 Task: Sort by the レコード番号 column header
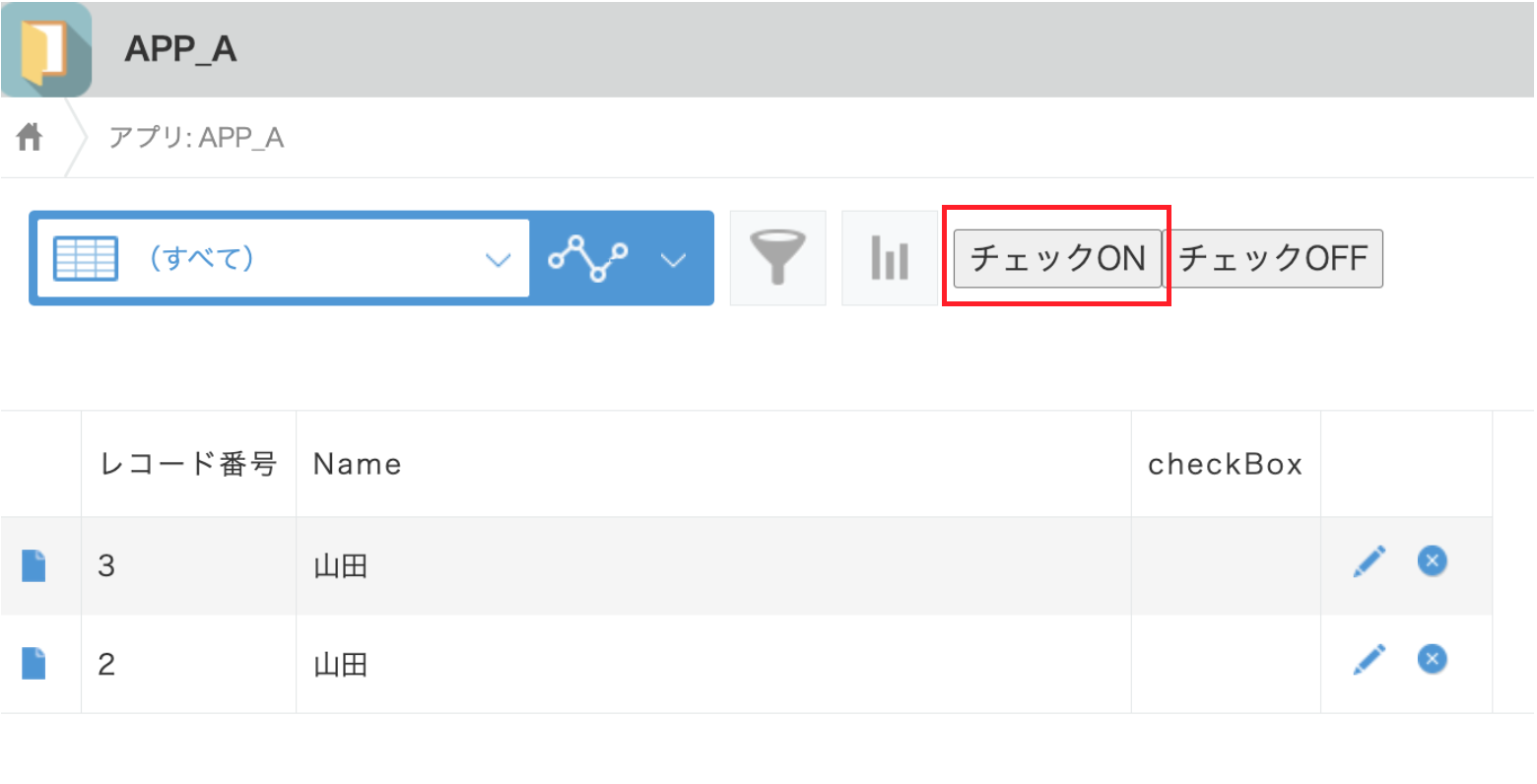tap(187, 463)
